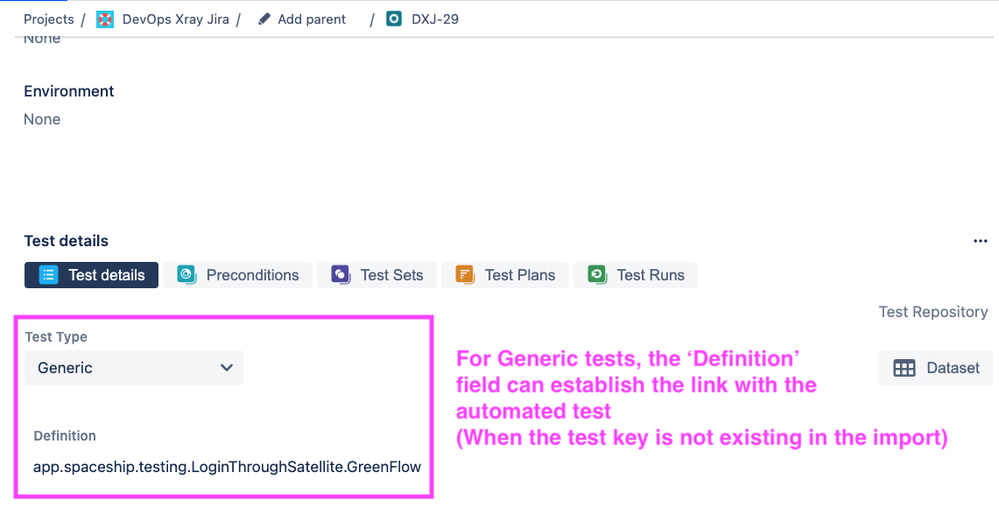Open the DXJ-29 issue key link
Image resolution: width=999 pixels, height=516 pixels.
pyautogui.click(x=435, y=19)
